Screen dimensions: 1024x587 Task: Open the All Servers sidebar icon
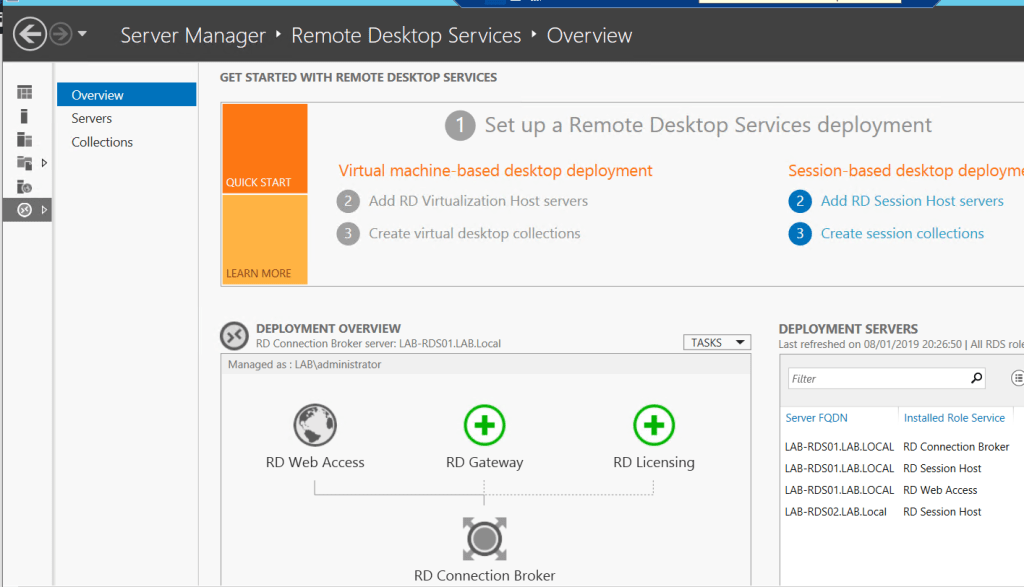pyautogui.click(x=24, y=138)
